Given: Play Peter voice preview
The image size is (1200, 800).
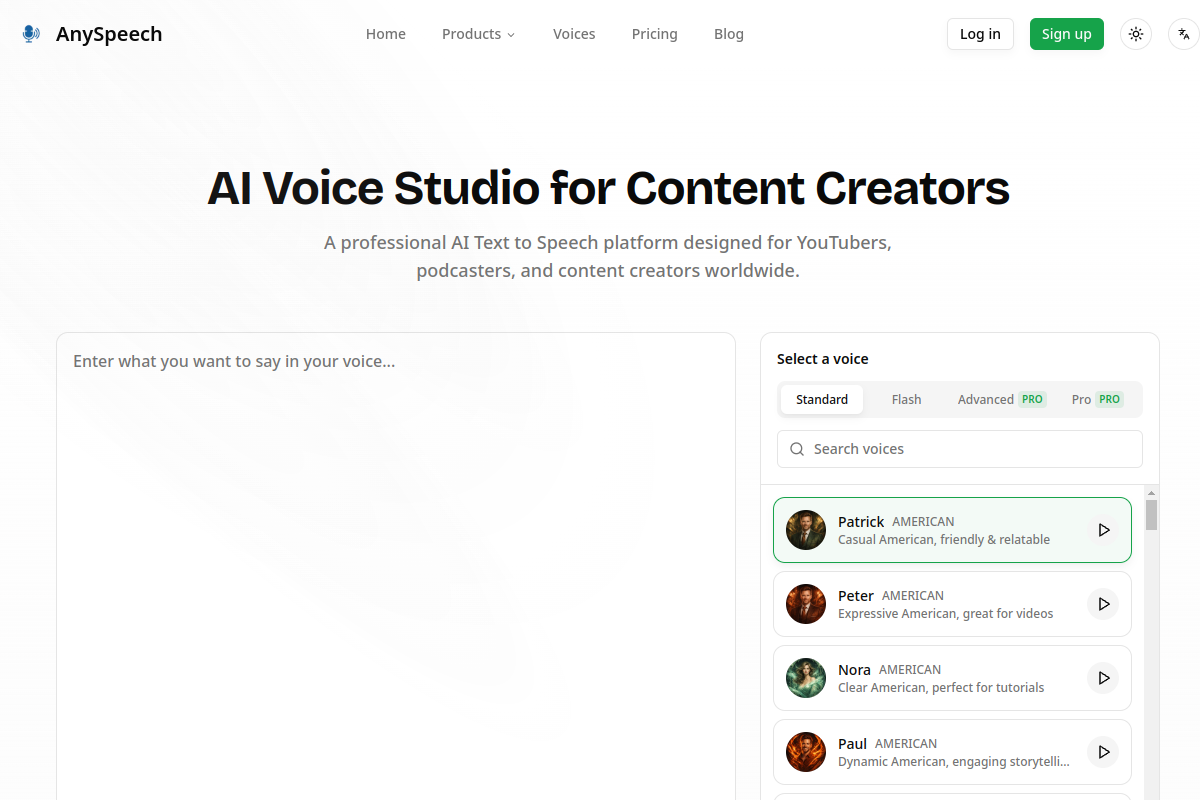Looking at the screenshot, I should click(x=1103, y=604).
